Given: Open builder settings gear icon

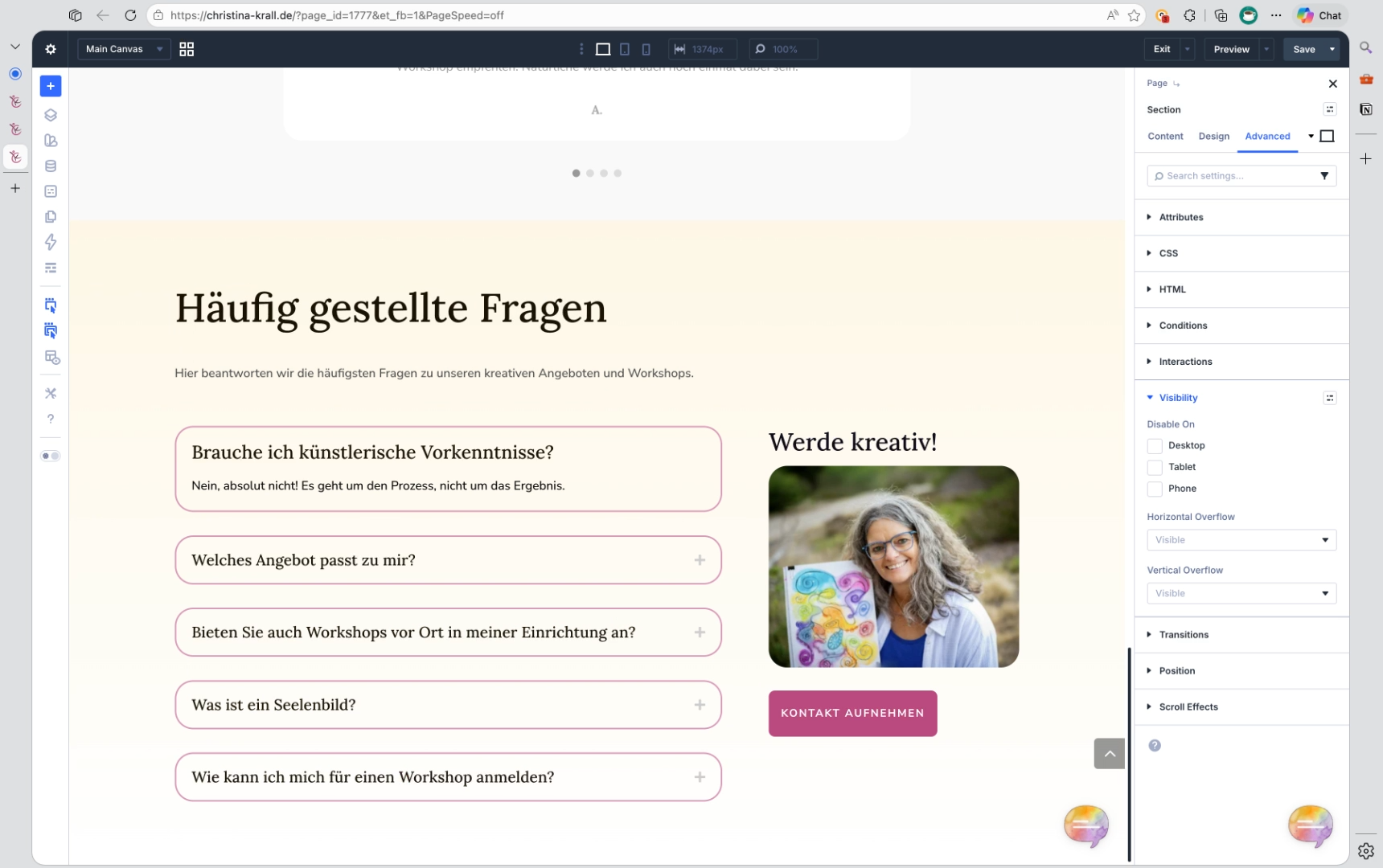Looking at the screenshot, I should click(51, 49).
